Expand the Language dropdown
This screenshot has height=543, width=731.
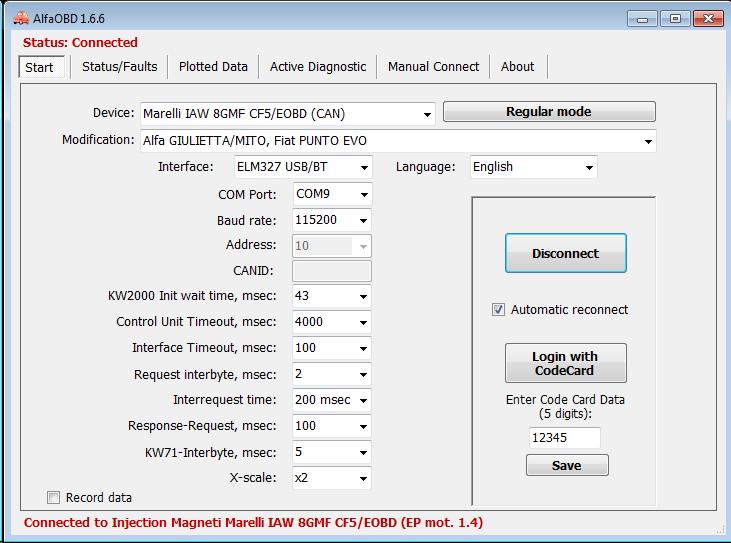pos(589,168)
